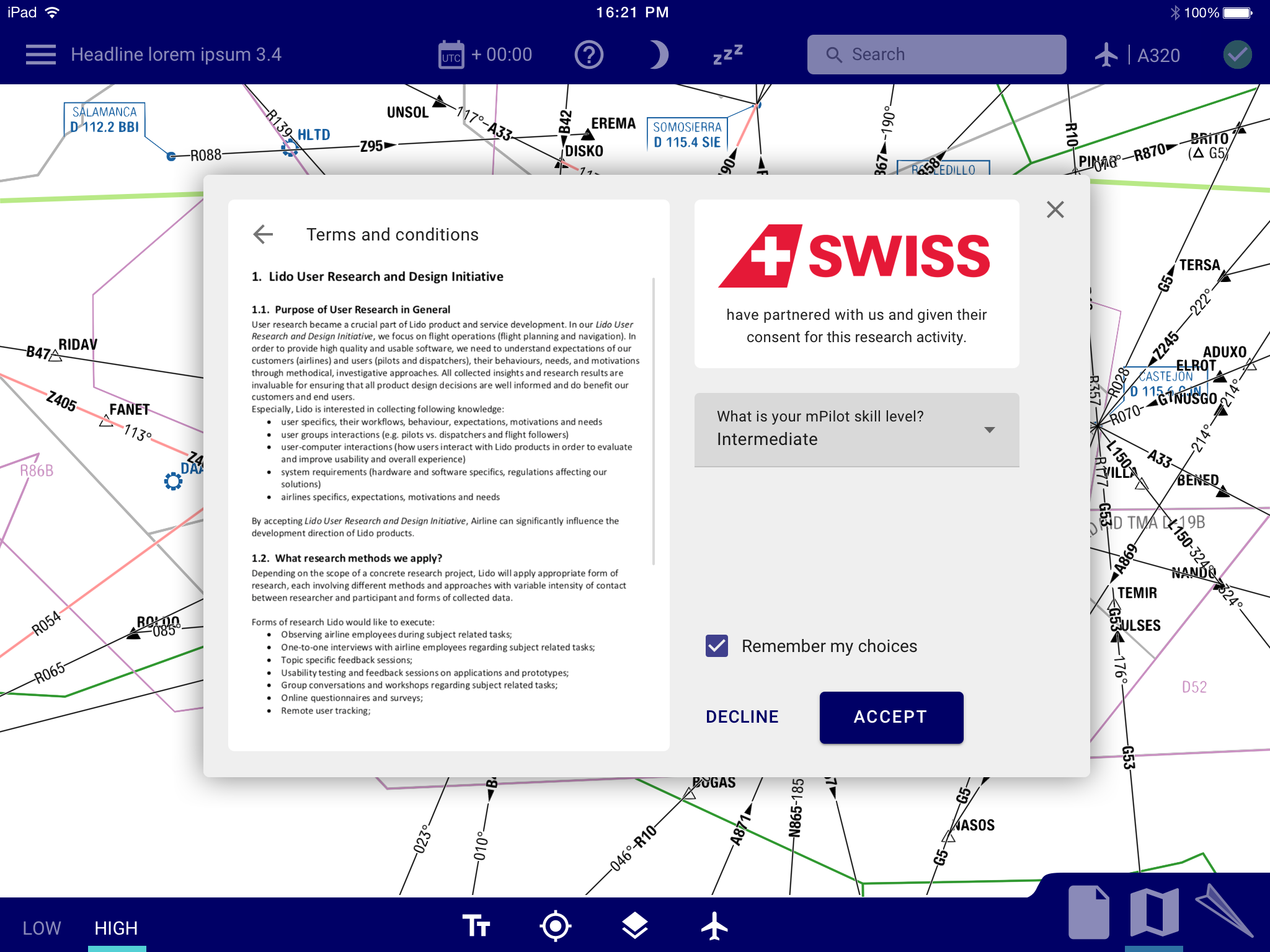
Task: Click the dropdown arrow beside Intermediate
Action: coord(990,430)
